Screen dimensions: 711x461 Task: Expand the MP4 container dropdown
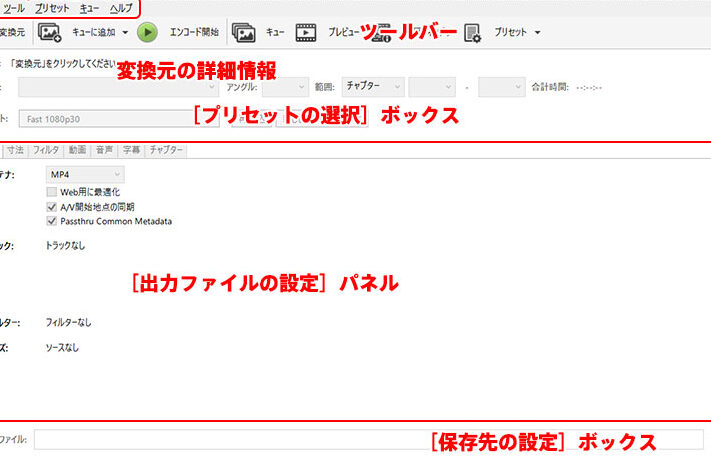point(84,174)
